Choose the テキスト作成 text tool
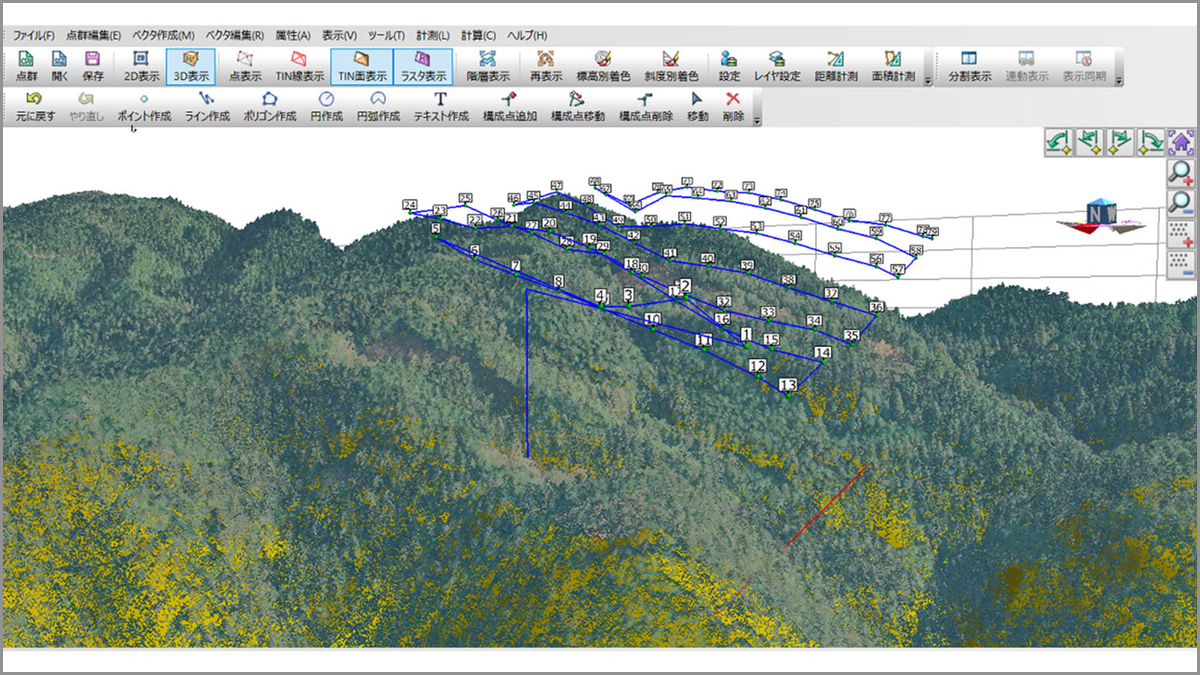1200x675 pixels. (441, 106)
